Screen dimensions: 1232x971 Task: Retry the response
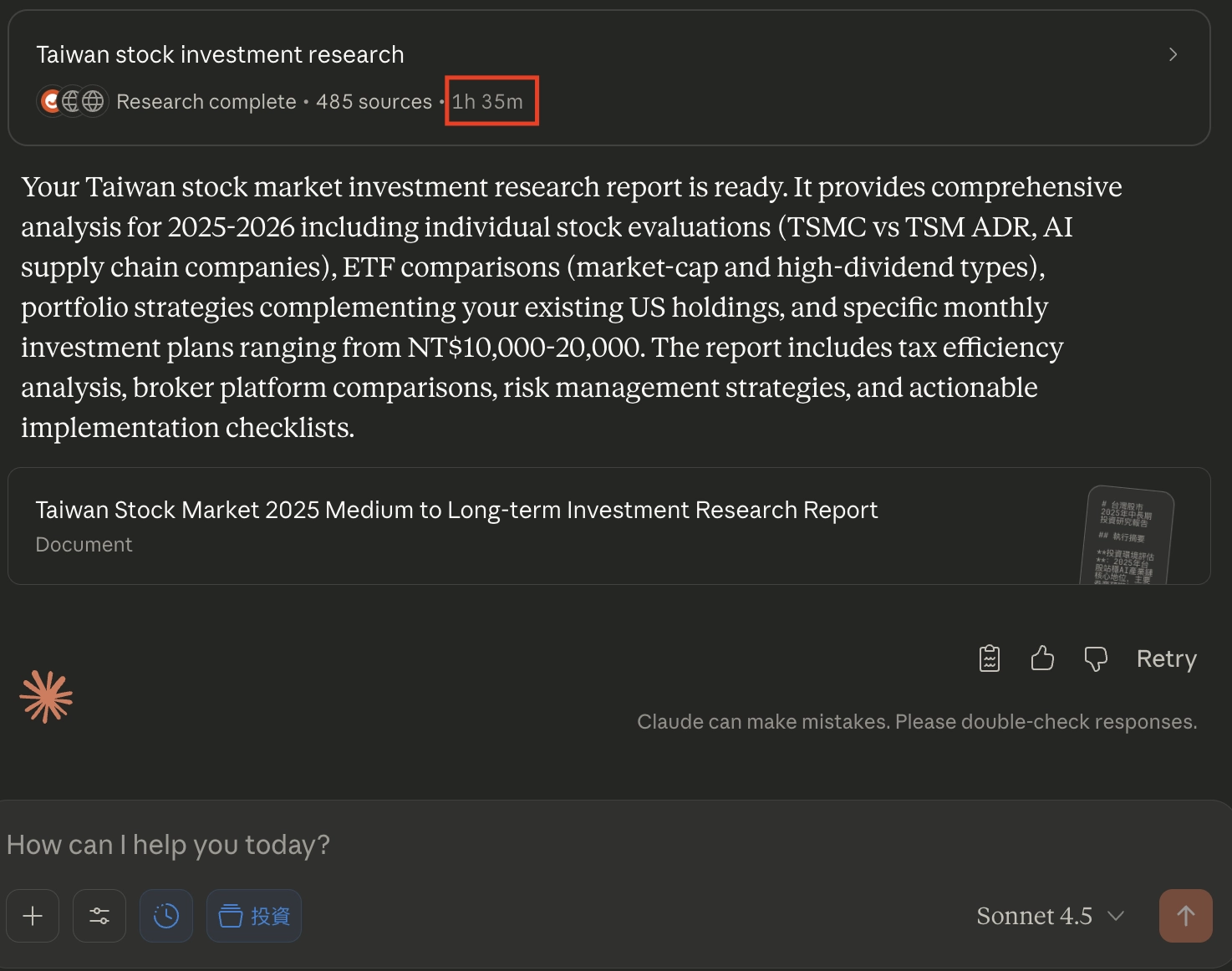coord(1166,658)
